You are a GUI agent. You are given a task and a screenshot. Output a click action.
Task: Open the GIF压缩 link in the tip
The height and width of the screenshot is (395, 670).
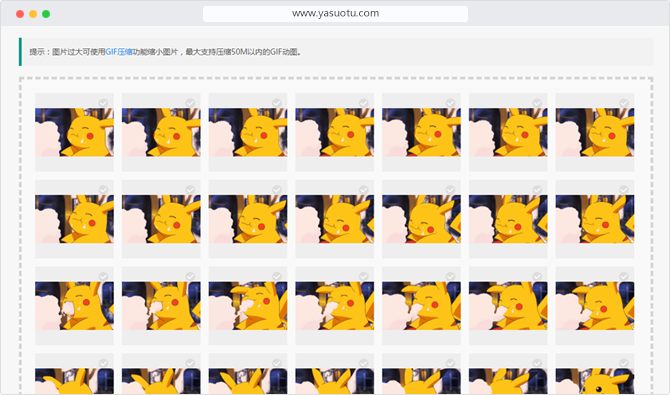point(119,52)
